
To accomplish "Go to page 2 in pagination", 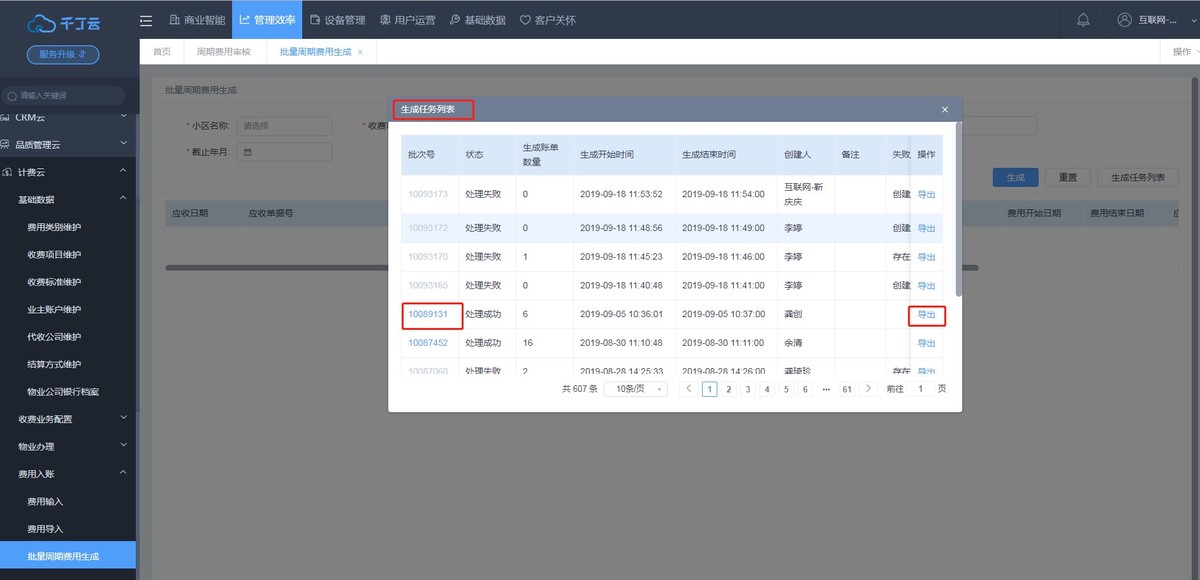I will (x=728, y=389).
